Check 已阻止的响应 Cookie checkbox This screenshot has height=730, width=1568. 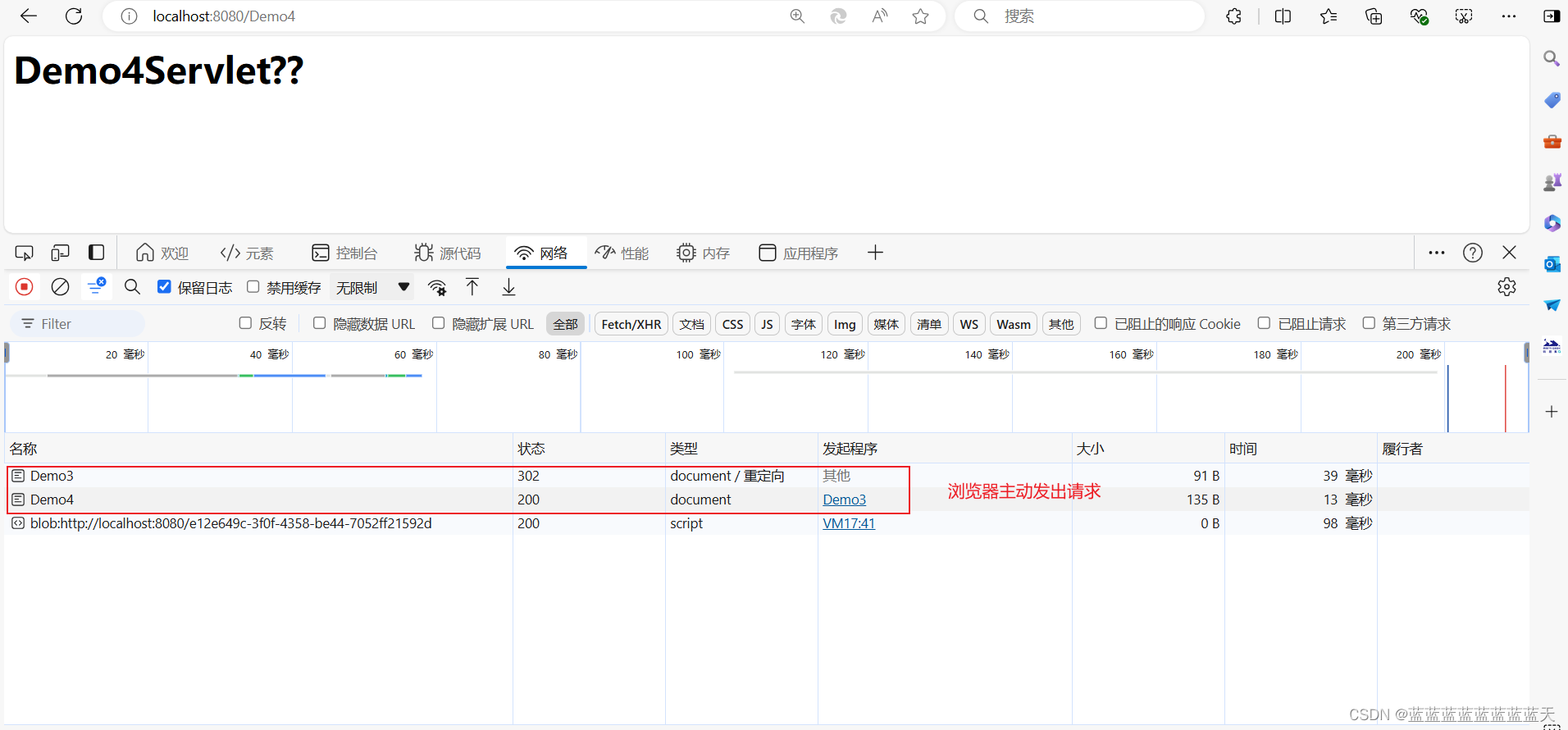(x=1101, y=323)
